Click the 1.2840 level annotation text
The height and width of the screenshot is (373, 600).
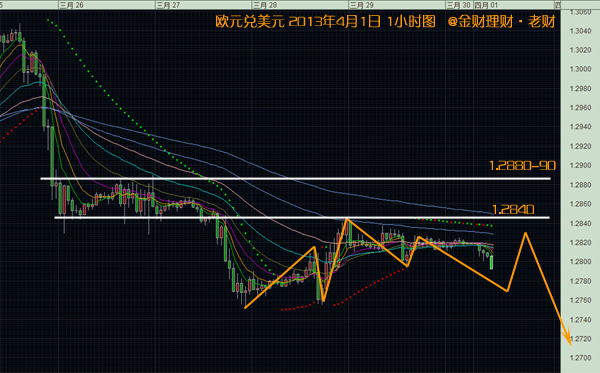pyautogui.click(x=513, y=210)
